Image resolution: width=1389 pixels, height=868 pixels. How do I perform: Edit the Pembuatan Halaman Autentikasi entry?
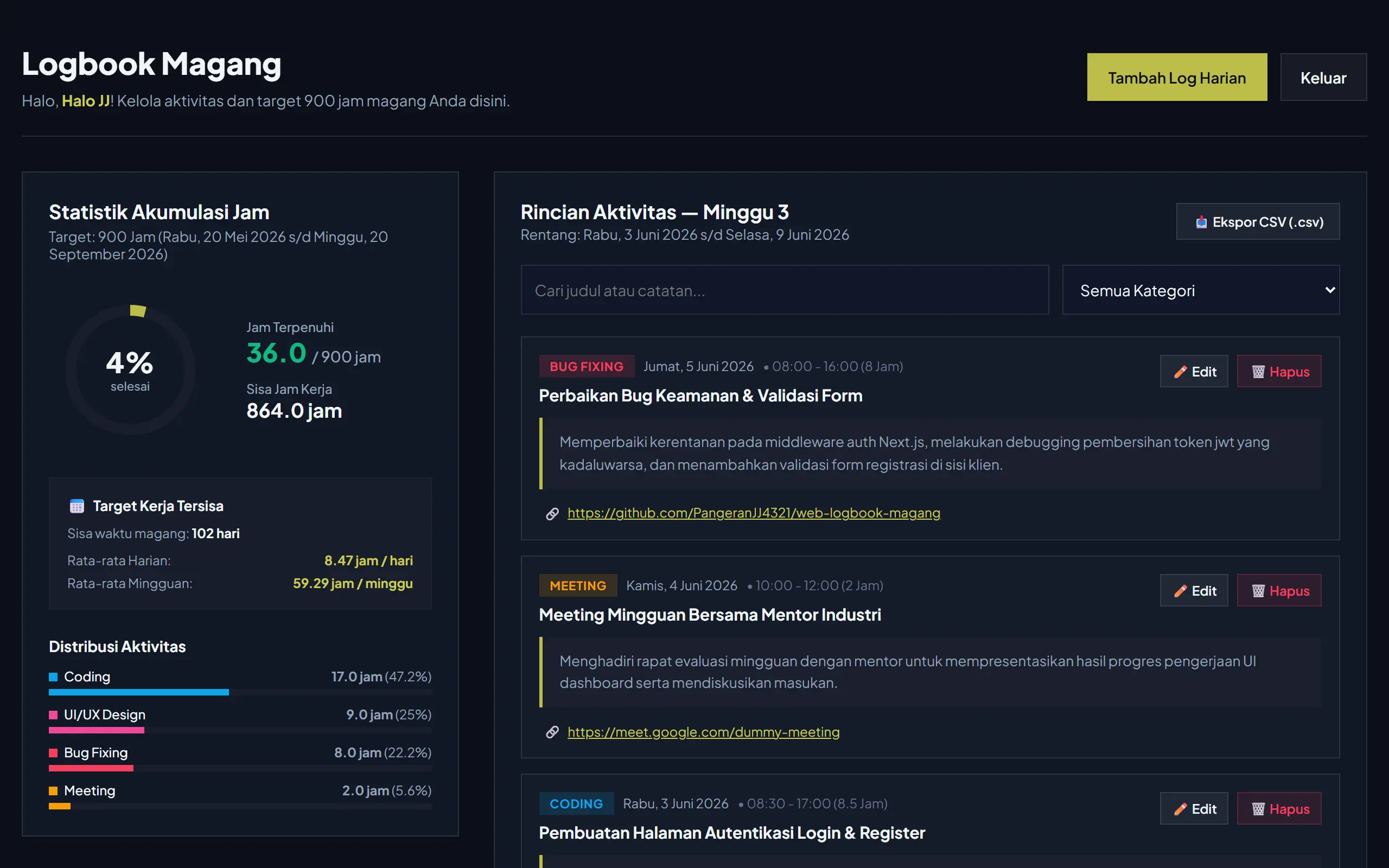[1193, 809]
